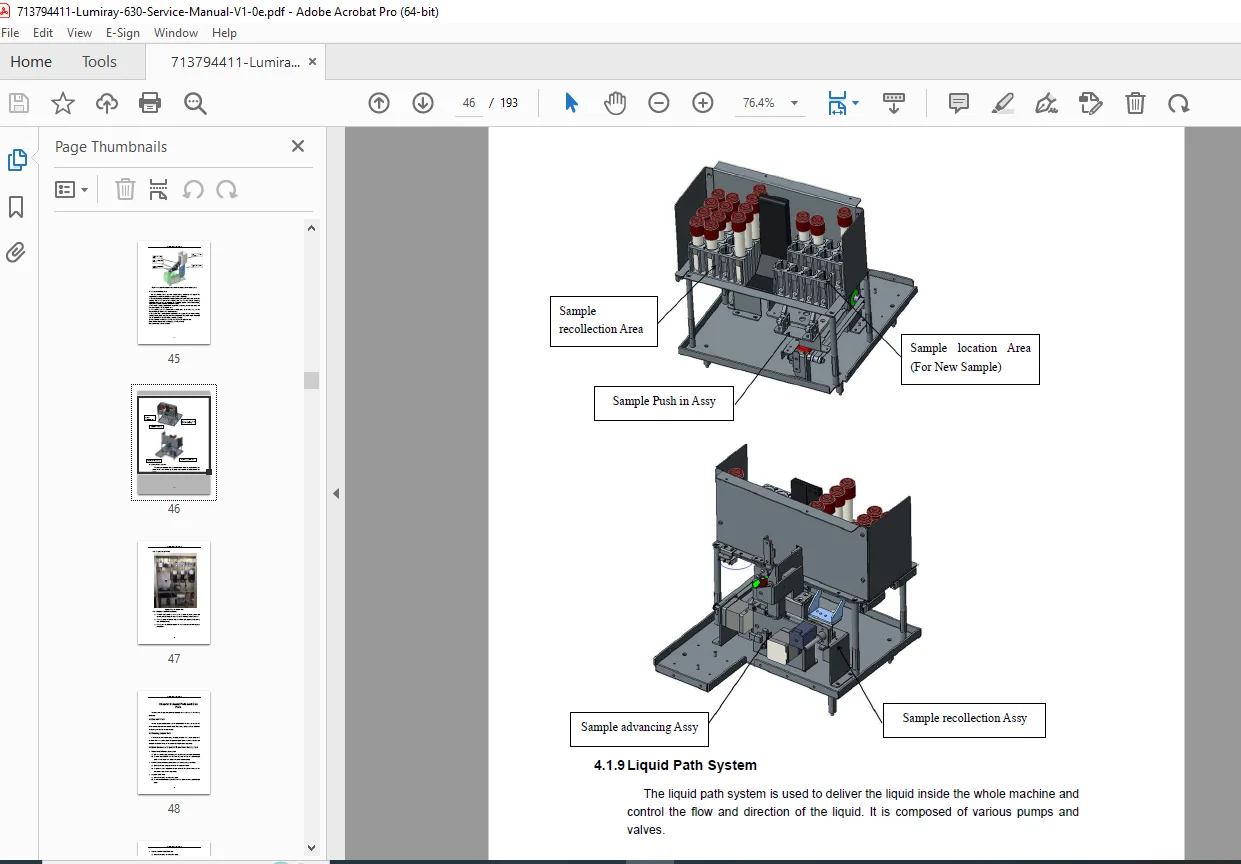Open the Find text magnifier tool
Viewport: 1241px width, 864px height.
195,103
